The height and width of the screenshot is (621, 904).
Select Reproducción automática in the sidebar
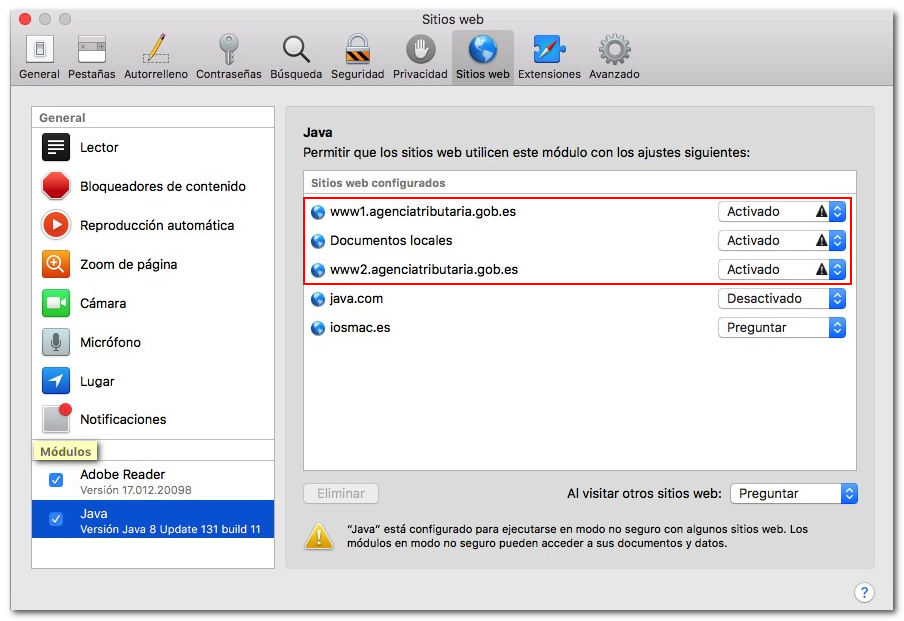(156, 226)
